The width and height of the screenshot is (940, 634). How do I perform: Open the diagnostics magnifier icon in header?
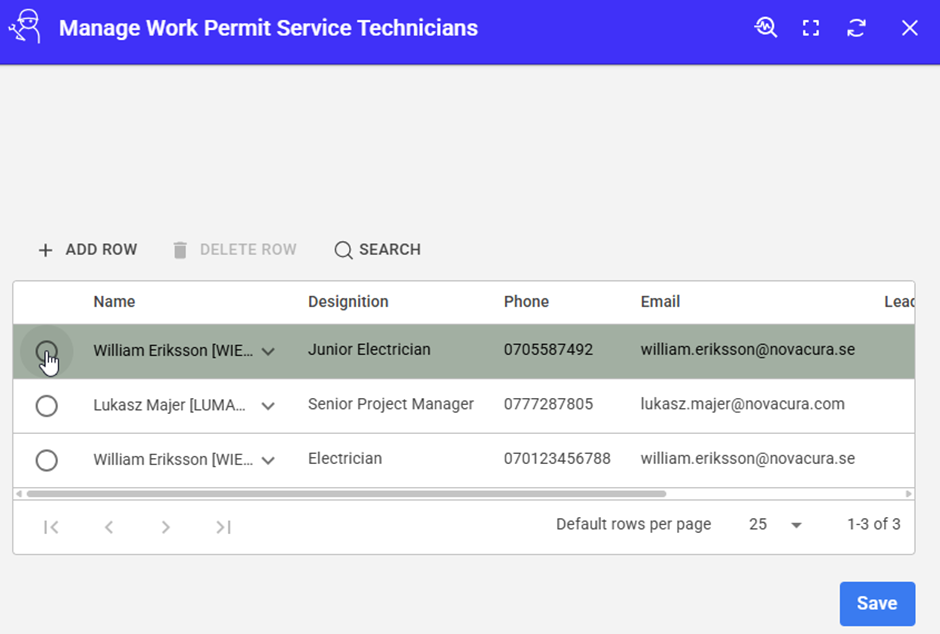[x=766, y=28]
